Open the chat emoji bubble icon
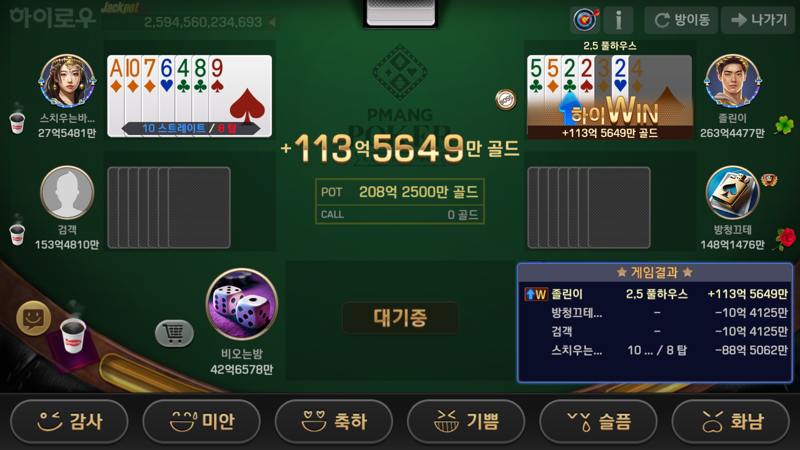Screen dimensions: 800x450 (x=34, y=318)
